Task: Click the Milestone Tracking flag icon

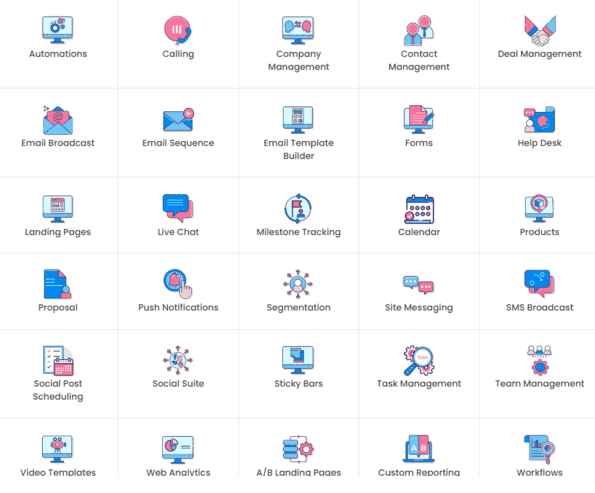Action: 298,208
